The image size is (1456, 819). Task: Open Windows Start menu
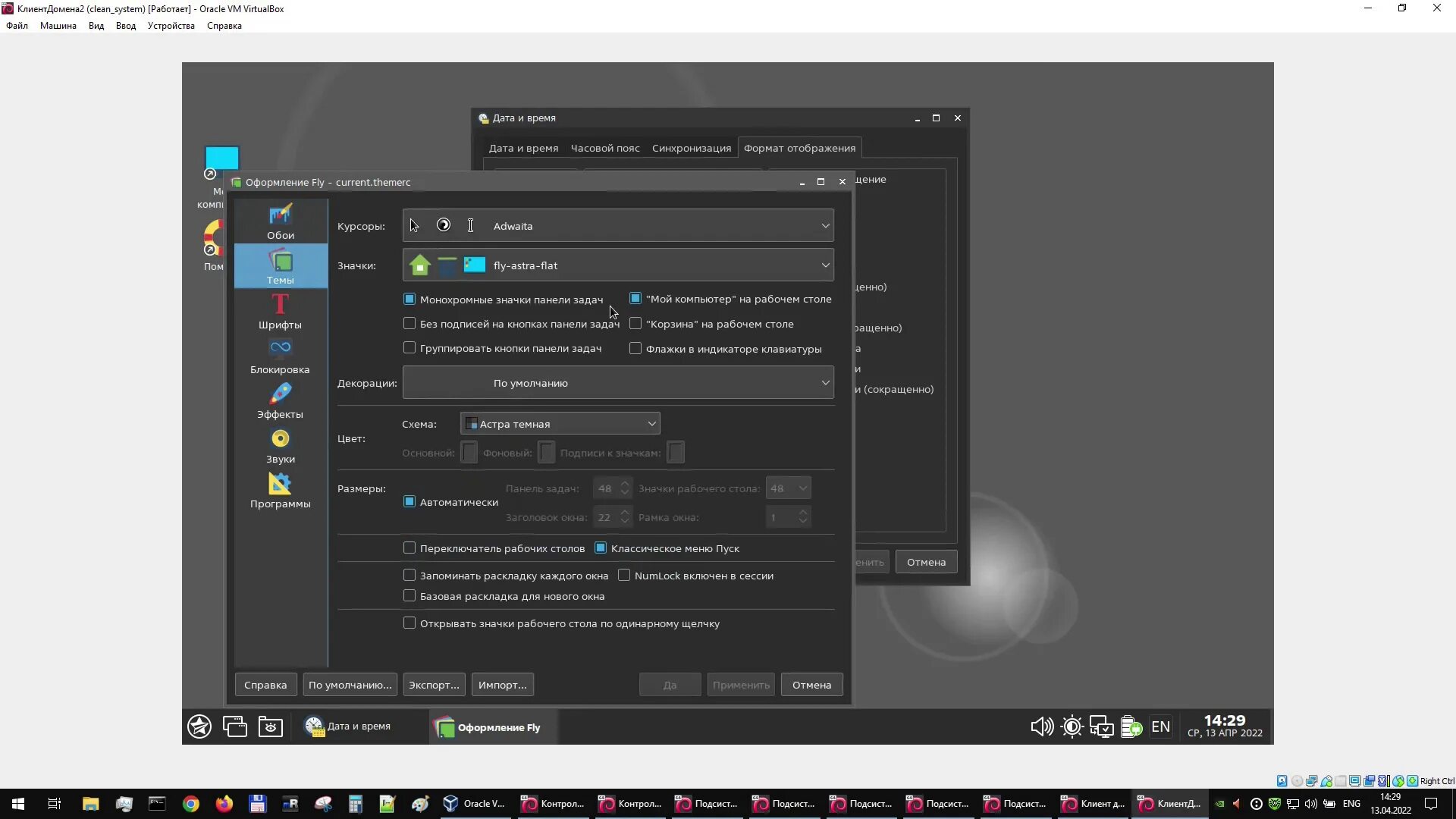pyautogui.click(x=18, y=804)
